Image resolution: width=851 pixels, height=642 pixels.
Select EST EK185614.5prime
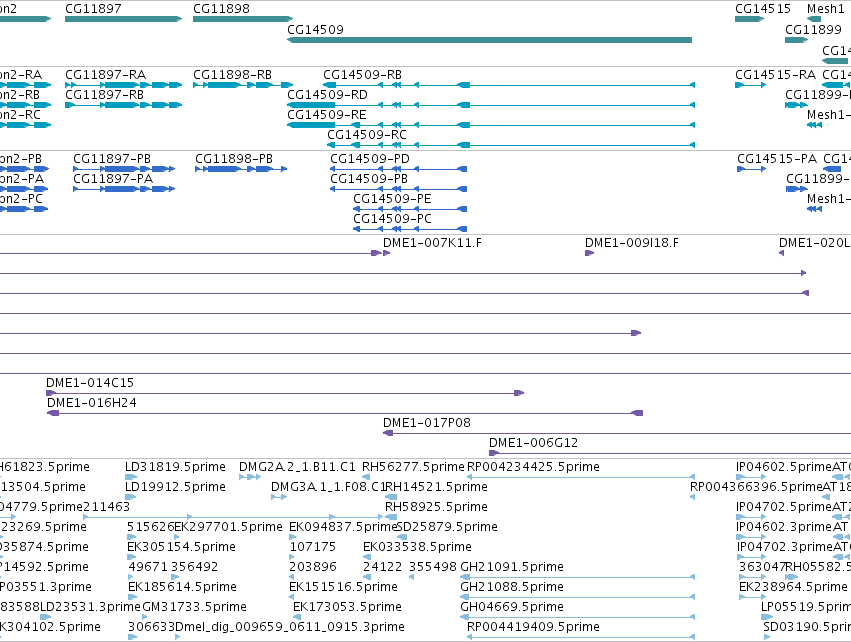point(133,597)
